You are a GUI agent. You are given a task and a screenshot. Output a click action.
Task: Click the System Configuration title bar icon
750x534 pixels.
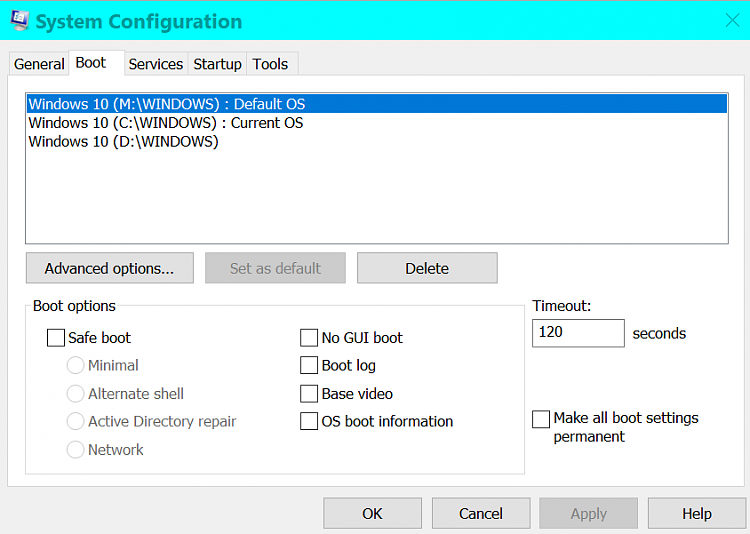coord(19,21)
